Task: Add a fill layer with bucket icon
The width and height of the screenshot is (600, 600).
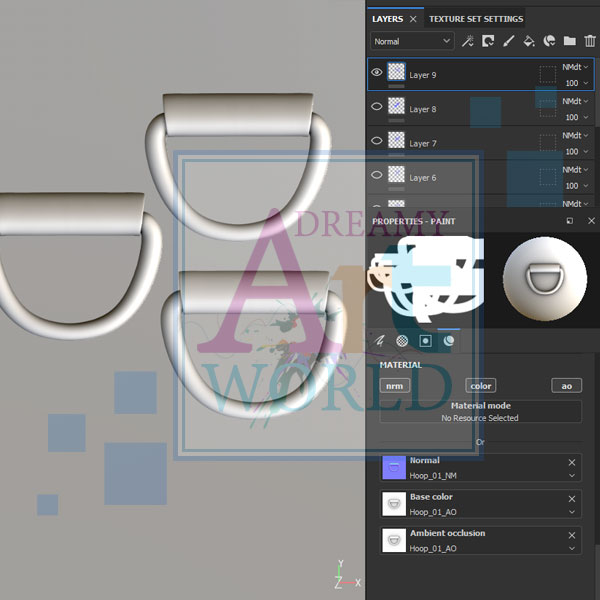Action: [529, 41]
